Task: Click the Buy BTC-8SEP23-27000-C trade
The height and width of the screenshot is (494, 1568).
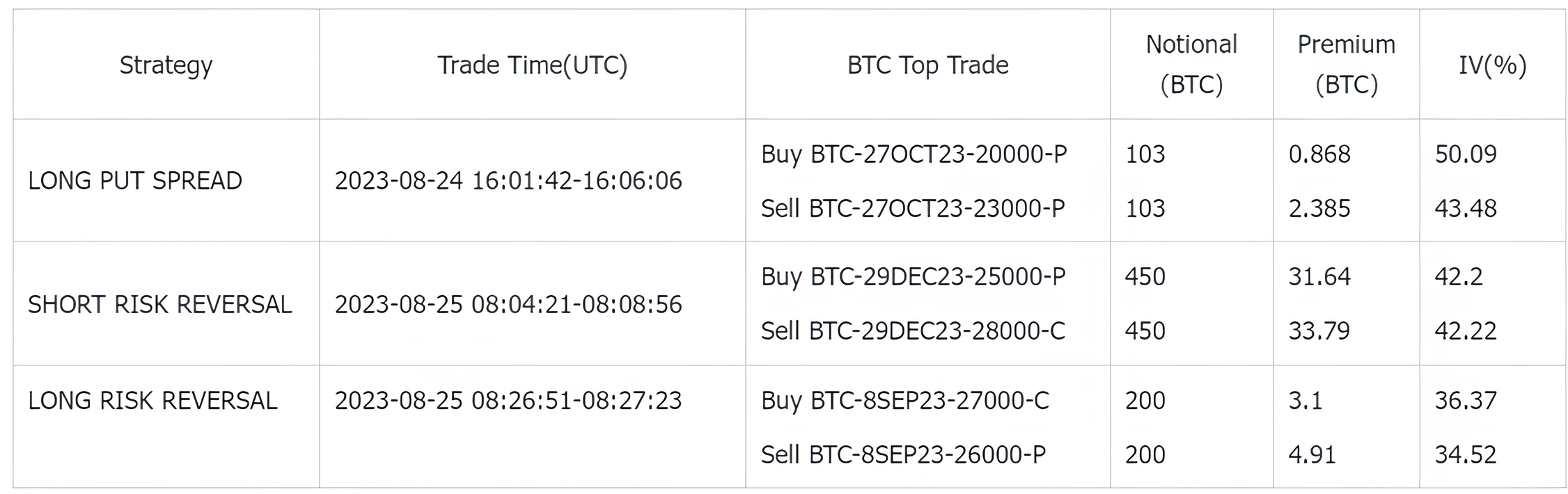Action: coord(904,401)
